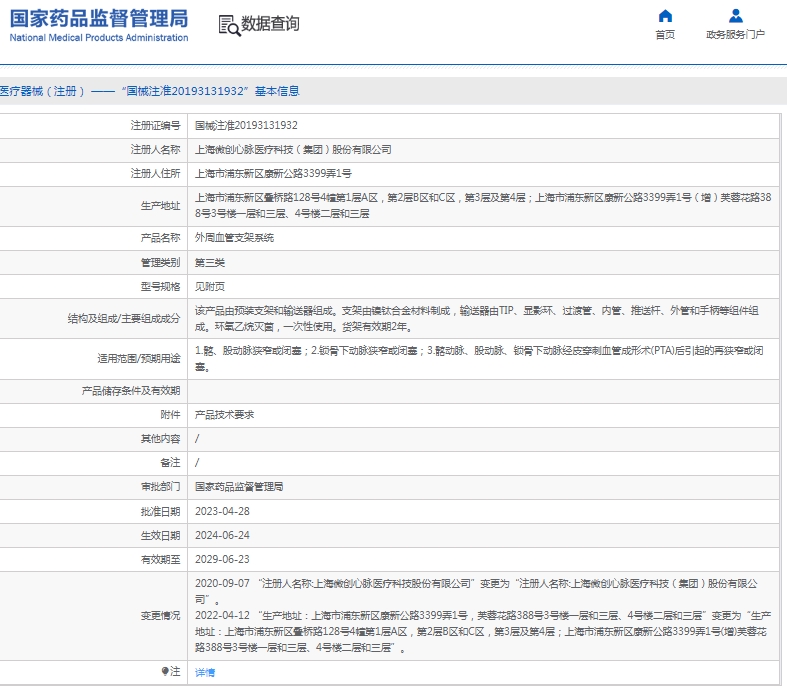Select the production address value starting 上海市浦东新区叠桥路128号
The image size is (787, 693).
click(x=483, y=206)
